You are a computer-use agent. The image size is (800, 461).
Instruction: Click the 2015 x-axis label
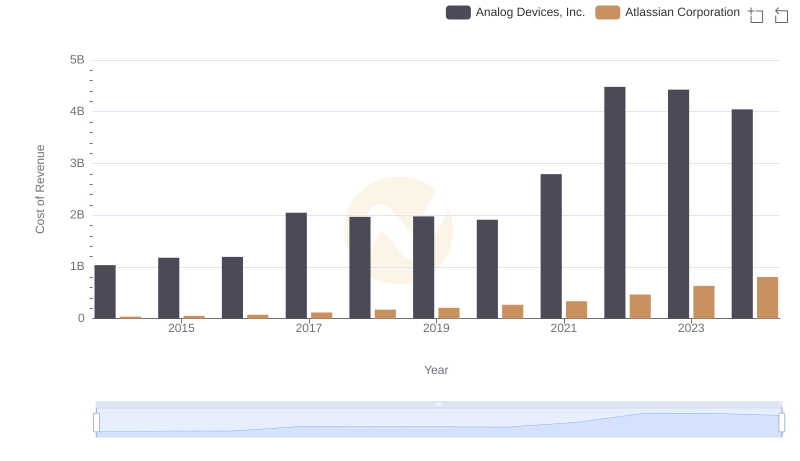point(181,328)
